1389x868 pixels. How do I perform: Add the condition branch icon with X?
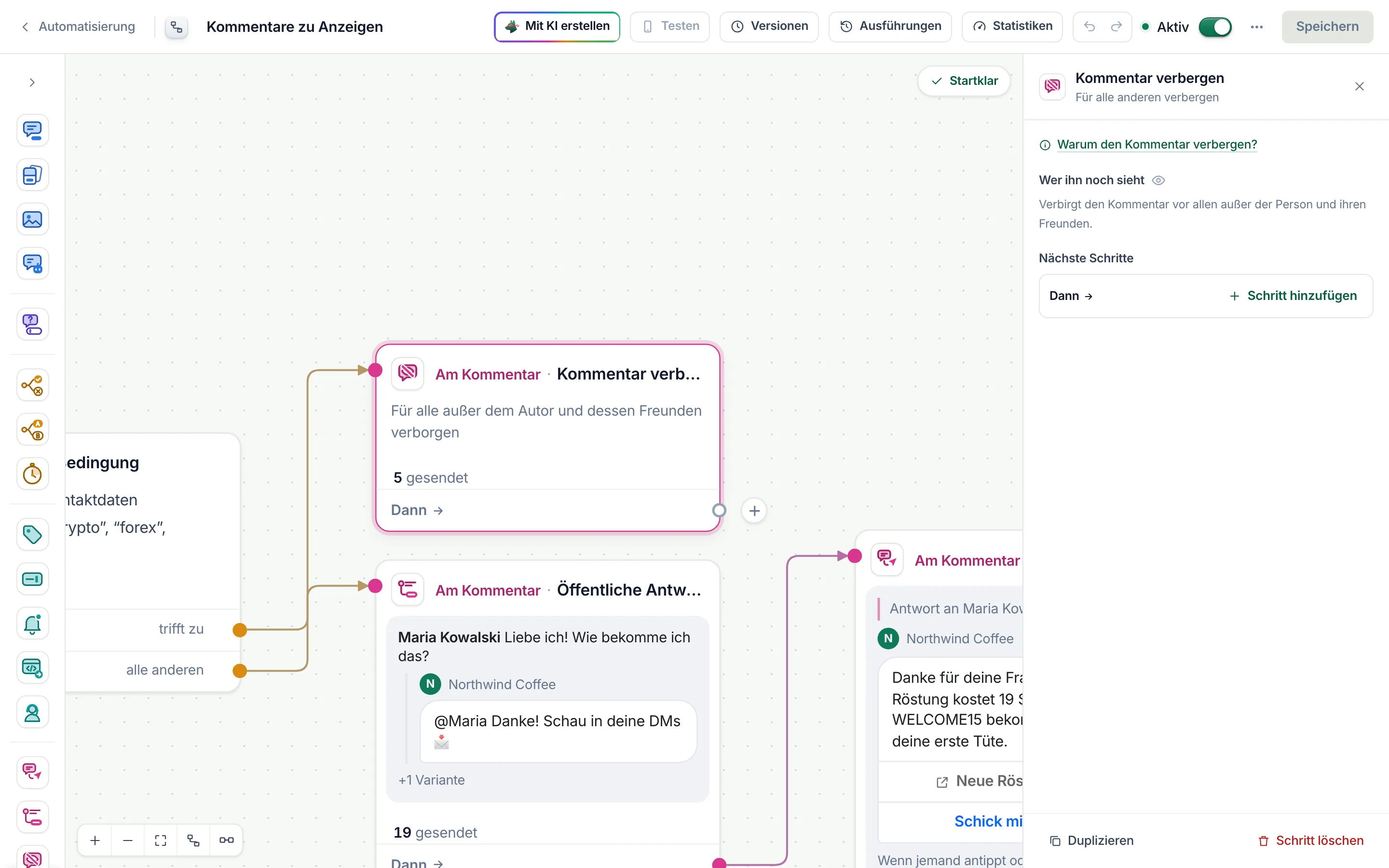pos(32,385)
